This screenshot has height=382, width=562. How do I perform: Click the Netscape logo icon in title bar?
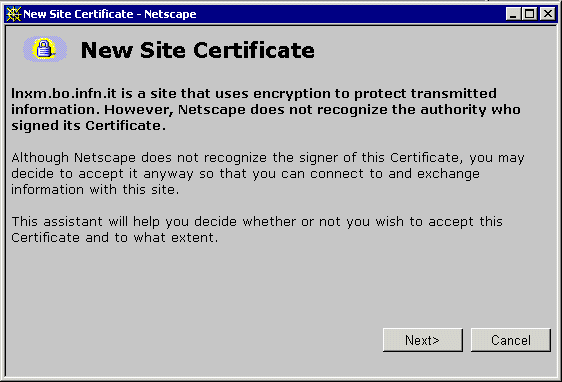point(14,14)
